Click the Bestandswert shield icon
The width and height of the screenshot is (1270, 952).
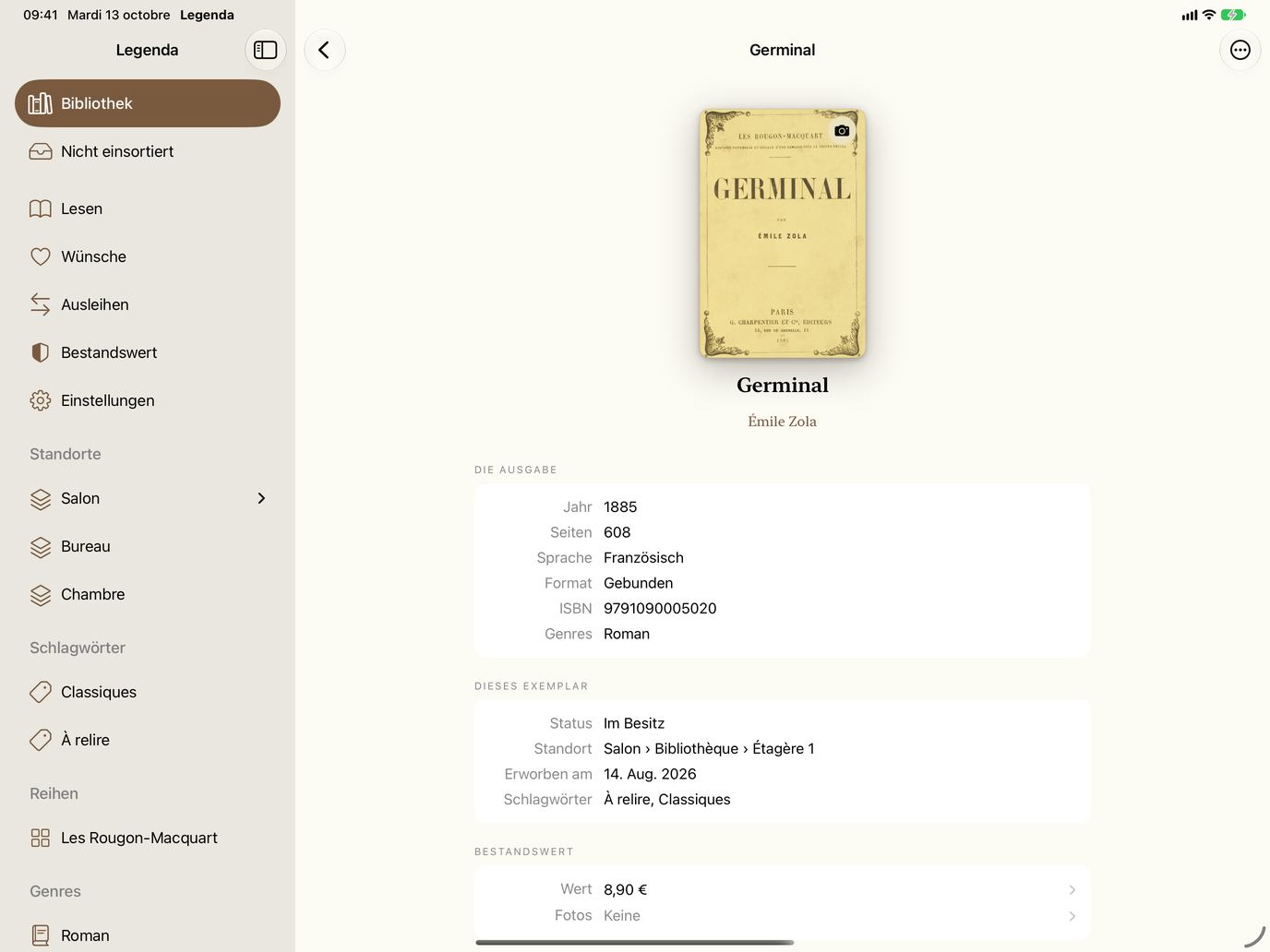pos(41,352)
